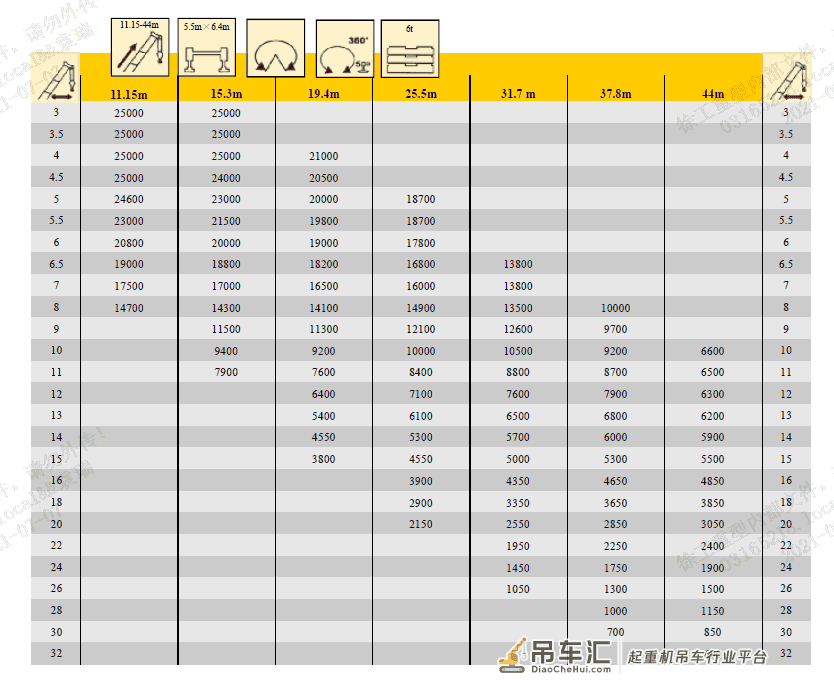
Task: Click the 360° slewing range icon
Action: click(345, 49)
